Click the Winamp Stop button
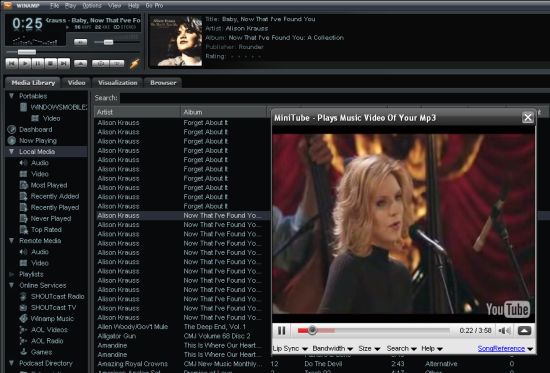Screen dimensions: 550x373 click(51, 64)
